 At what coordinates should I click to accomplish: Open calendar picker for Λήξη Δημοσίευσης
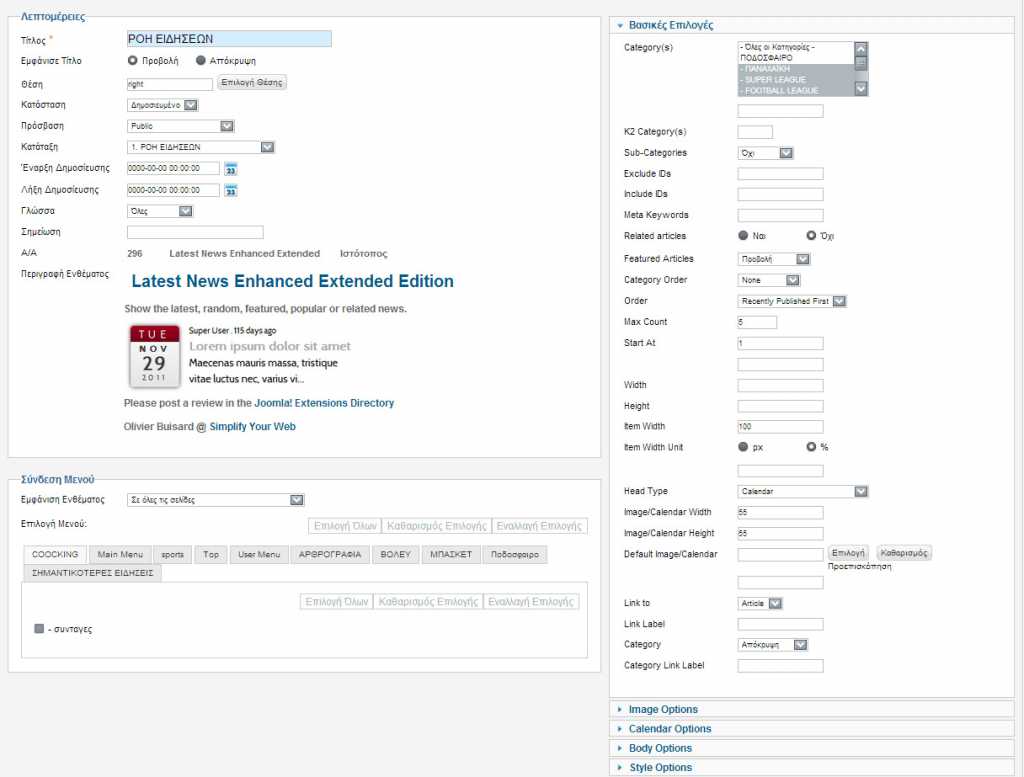[x=230, y=190]
